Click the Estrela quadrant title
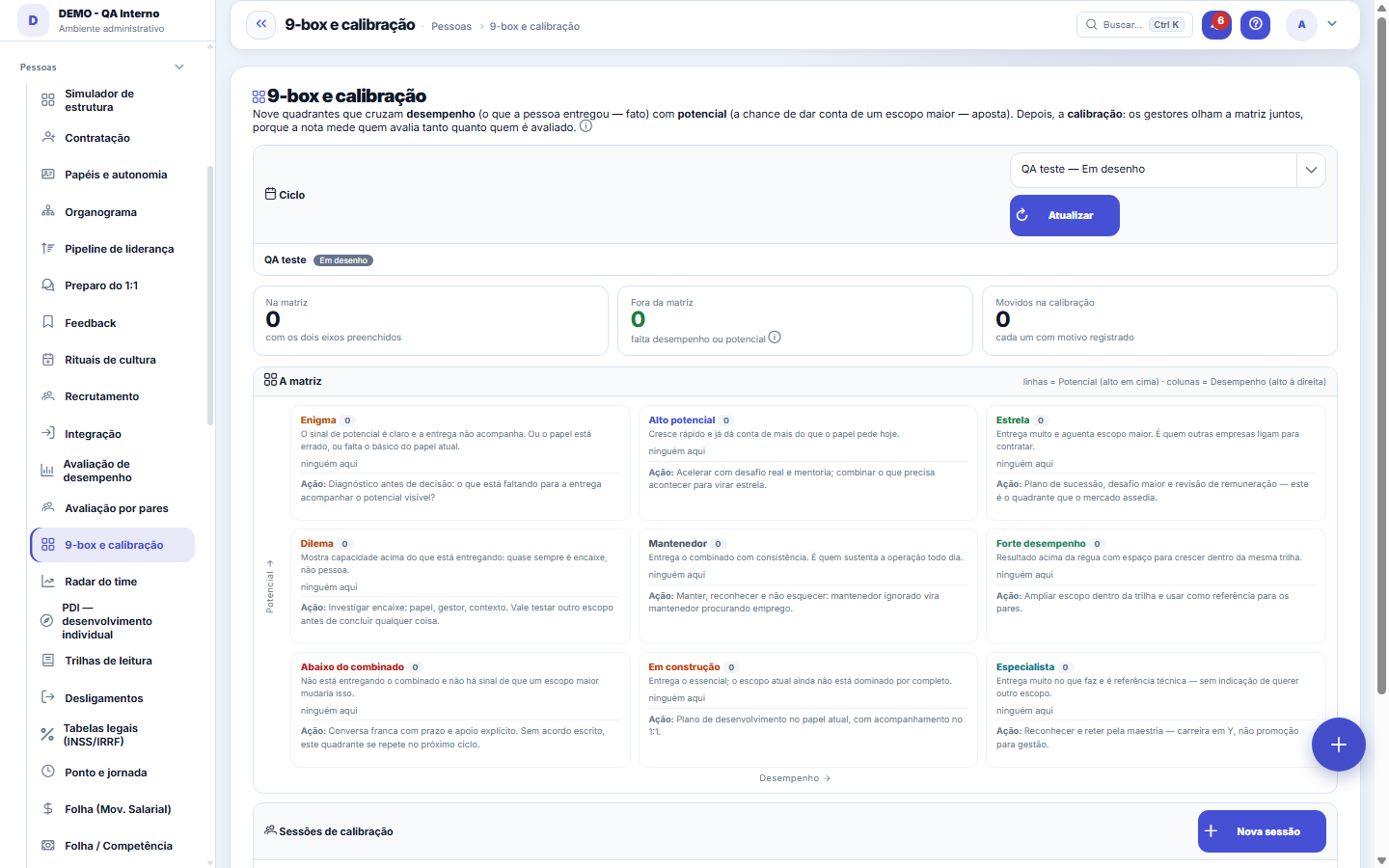The image size is (1389, 868). coord(1013,420)
